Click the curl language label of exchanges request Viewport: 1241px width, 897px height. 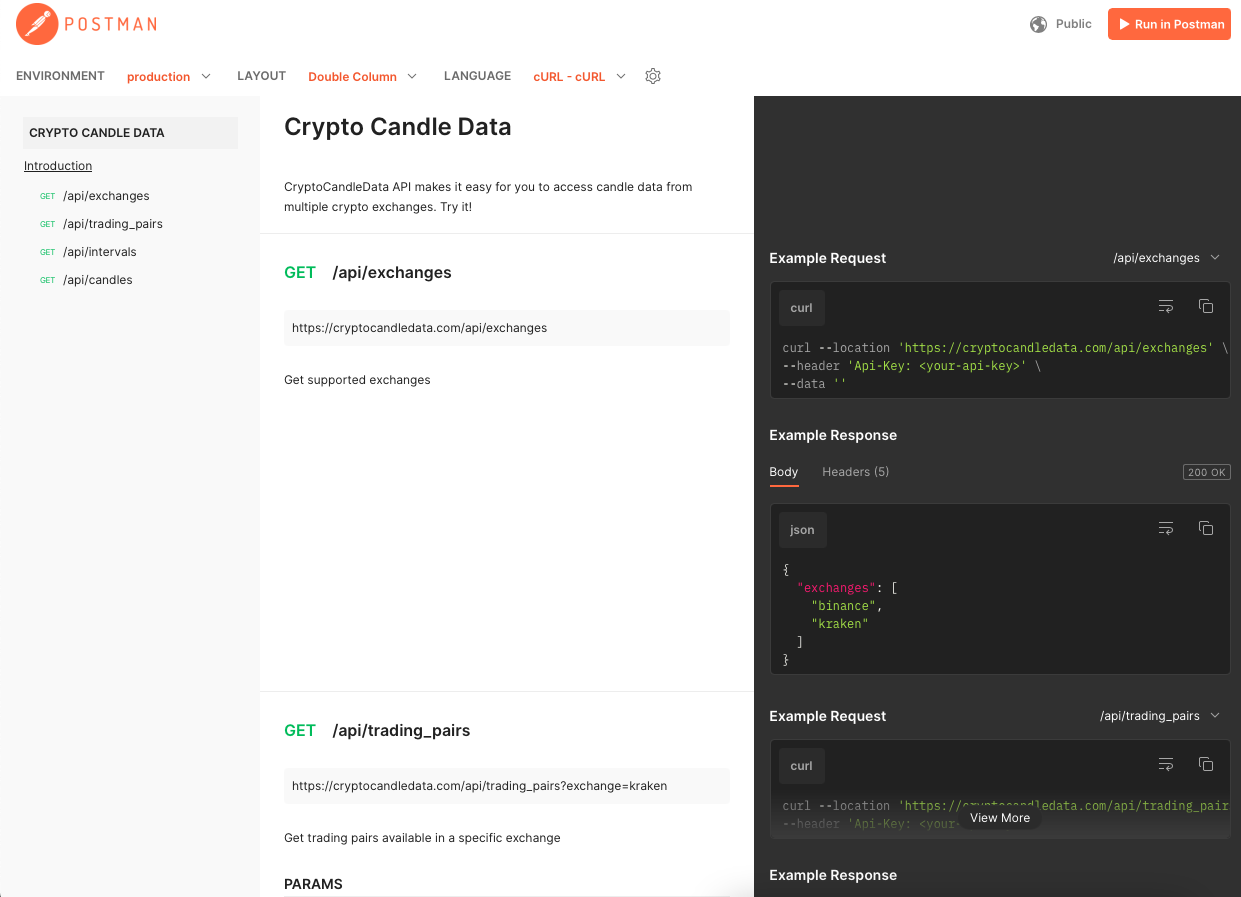point(802,308)
